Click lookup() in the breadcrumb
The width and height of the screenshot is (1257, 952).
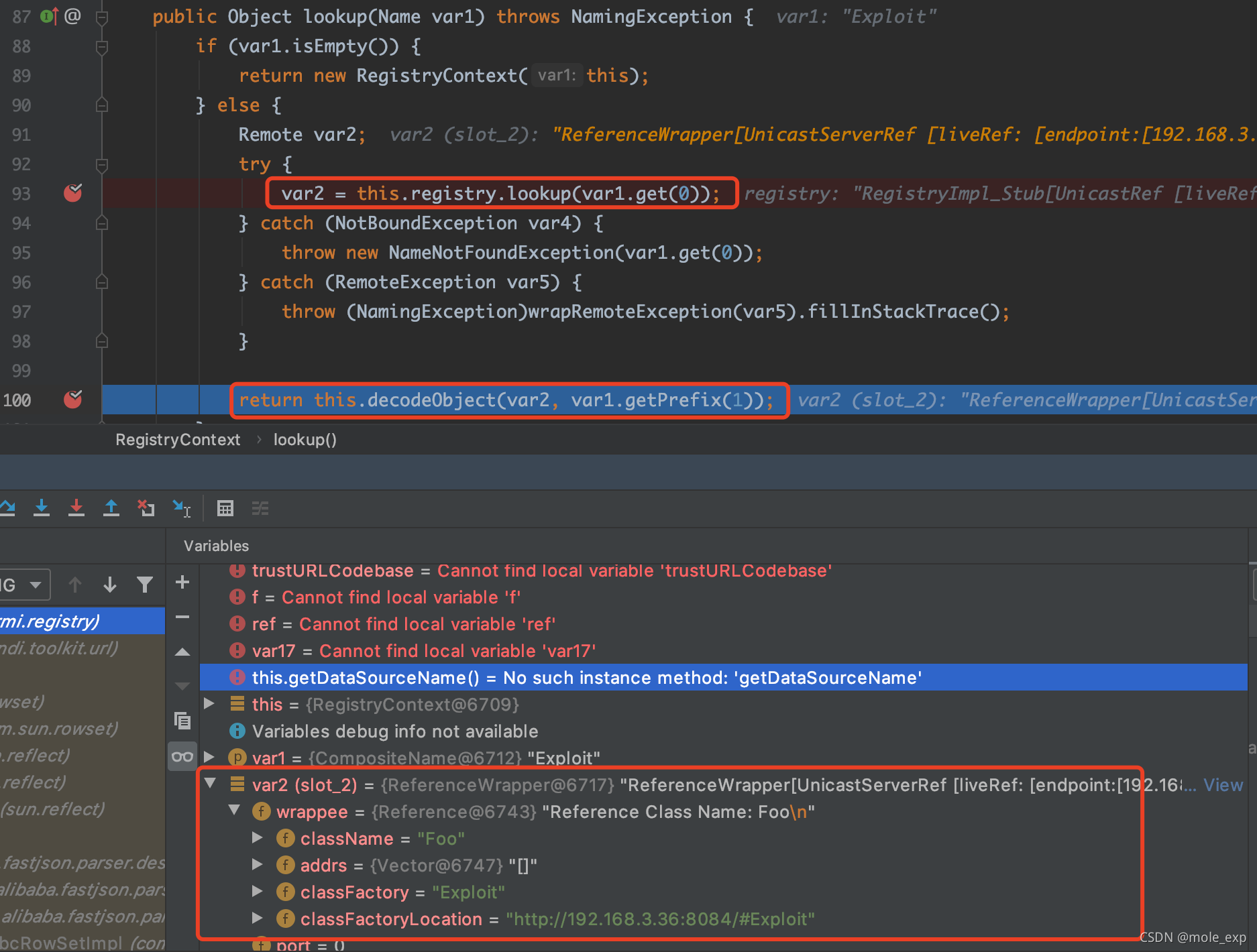[x=305, y=440]
